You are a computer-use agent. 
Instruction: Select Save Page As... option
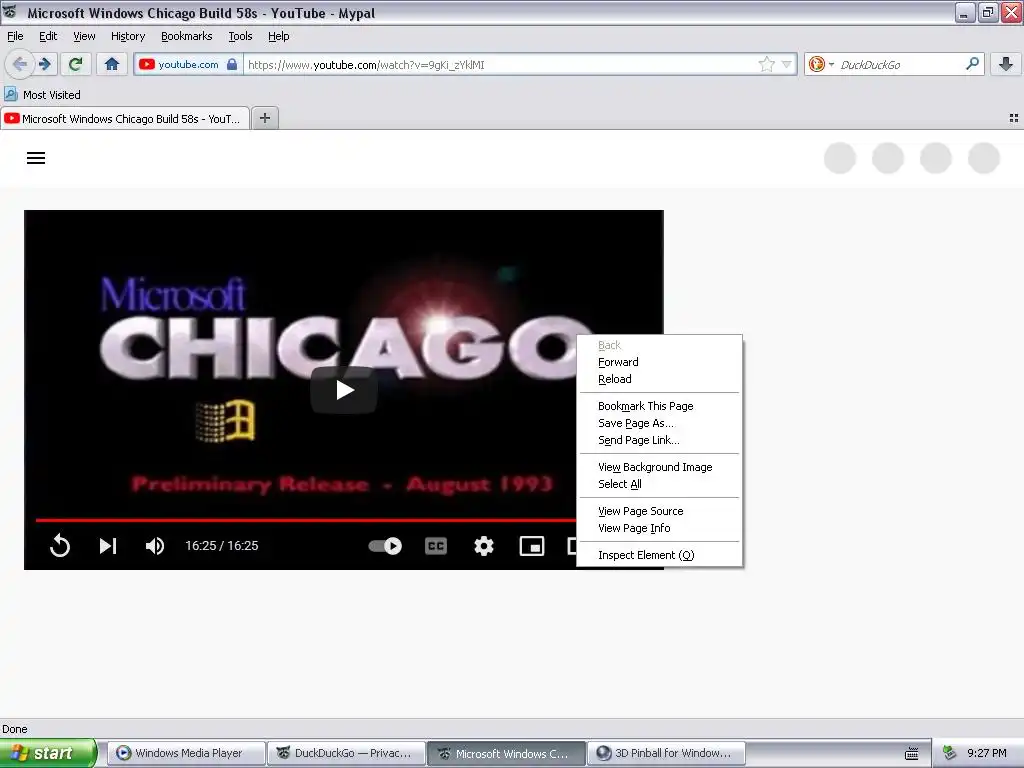pyautogui.click(x=660, y=423)
